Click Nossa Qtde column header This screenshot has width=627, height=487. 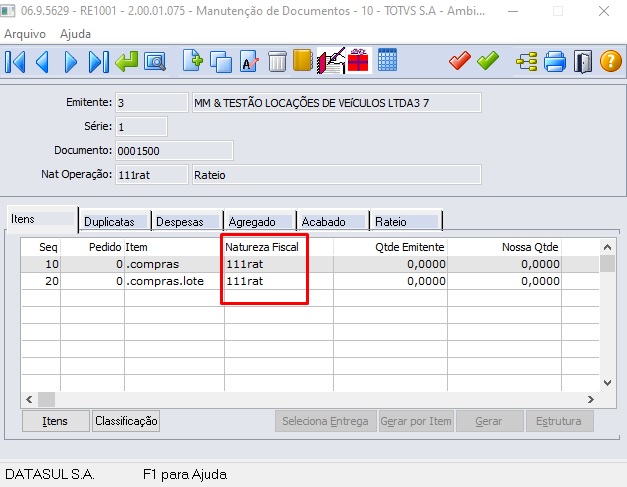[x=504, y=247]
